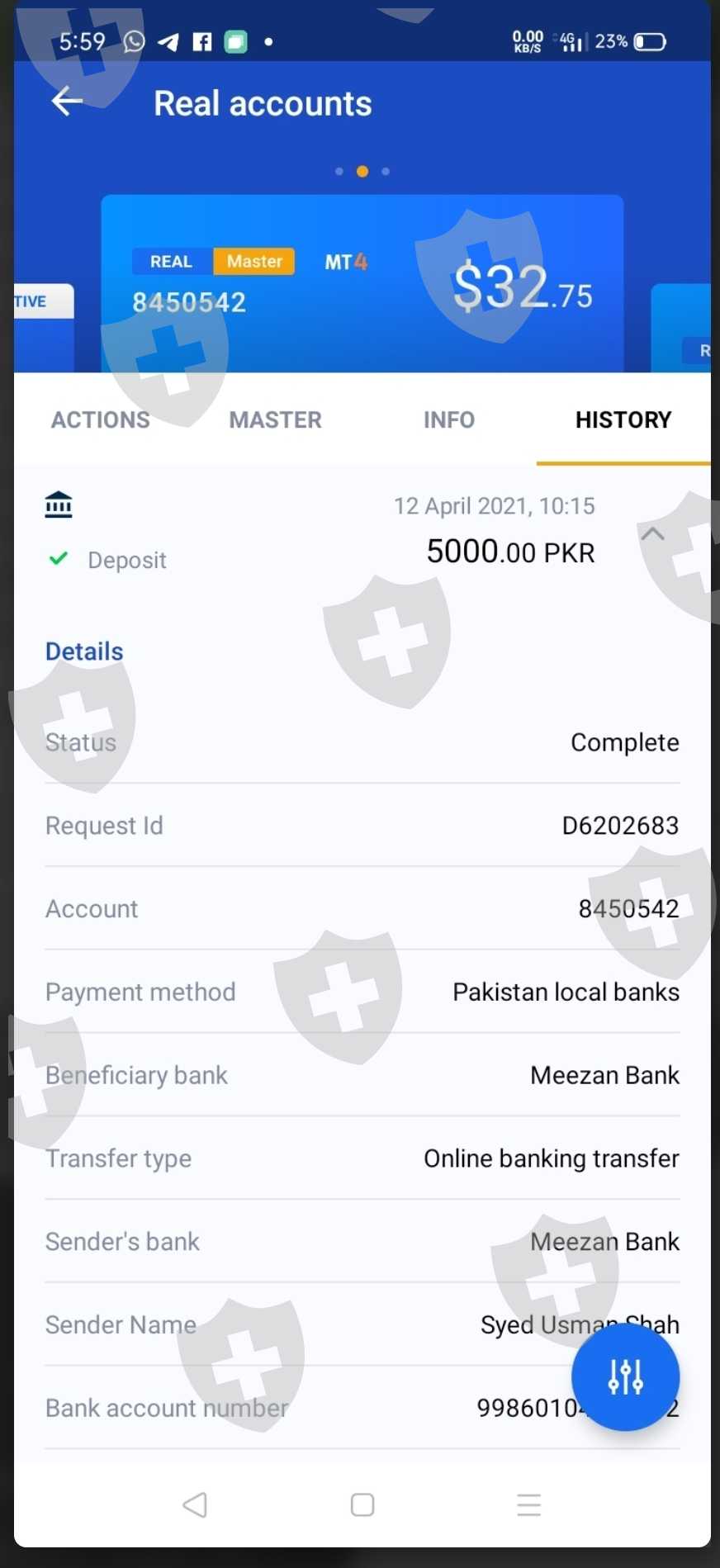
Task: Select the third carousel page dot
Action: point(386,172)
